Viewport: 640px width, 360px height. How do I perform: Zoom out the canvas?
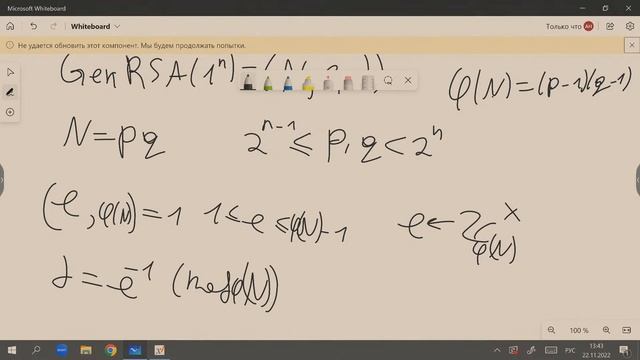(x=551, y=330)
